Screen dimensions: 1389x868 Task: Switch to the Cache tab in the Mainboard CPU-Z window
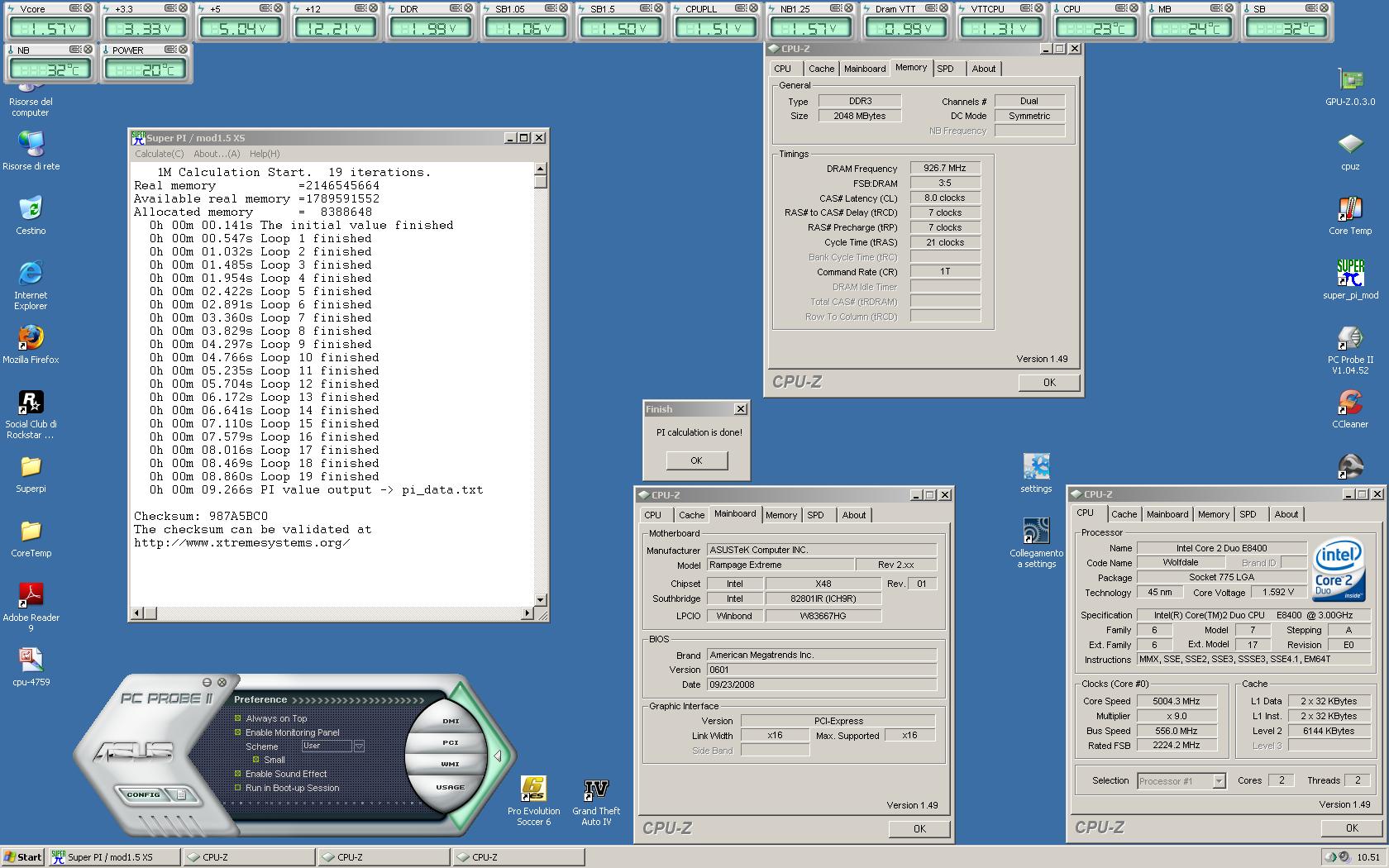[x=692, y=515]
